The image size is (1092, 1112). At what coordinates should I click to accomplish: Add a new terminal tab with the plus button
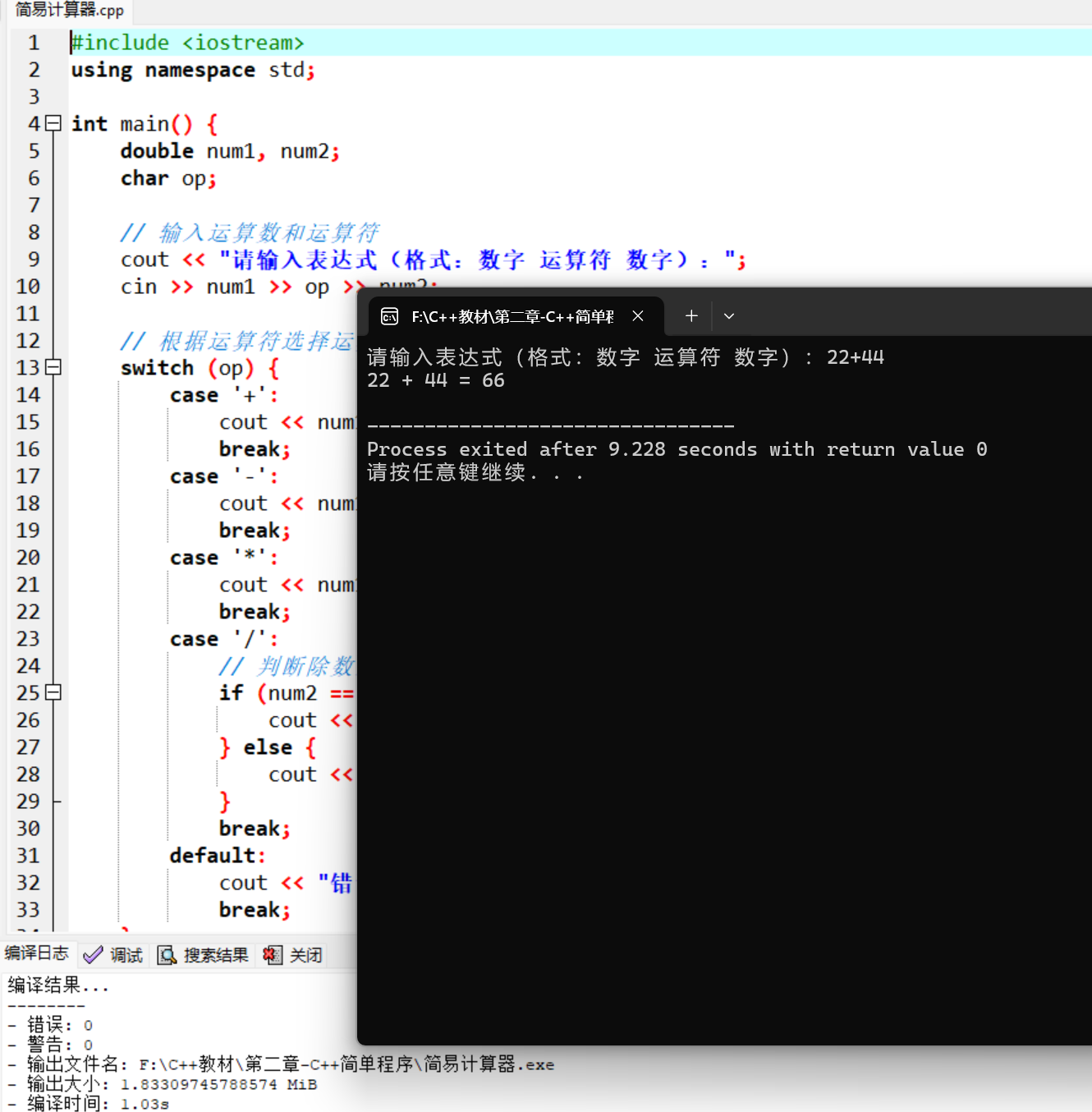coord(691,316)
